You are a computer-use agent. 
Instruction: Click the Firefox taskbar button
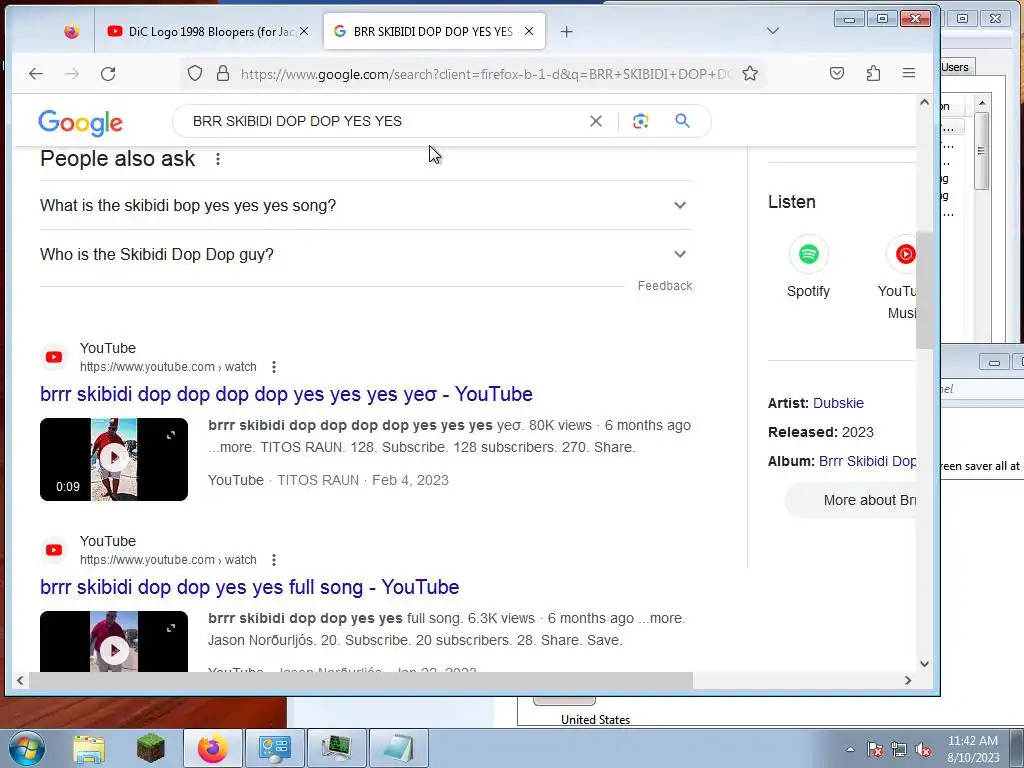point(213,748)
